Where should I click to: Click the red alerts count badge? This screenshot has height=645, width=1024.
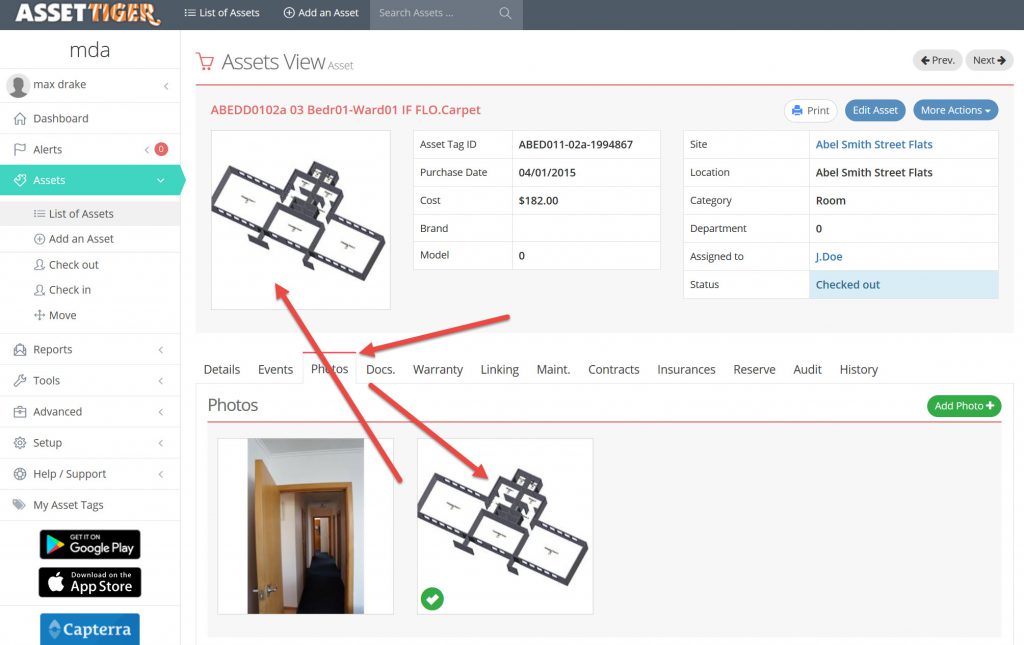tap(161, 150)
